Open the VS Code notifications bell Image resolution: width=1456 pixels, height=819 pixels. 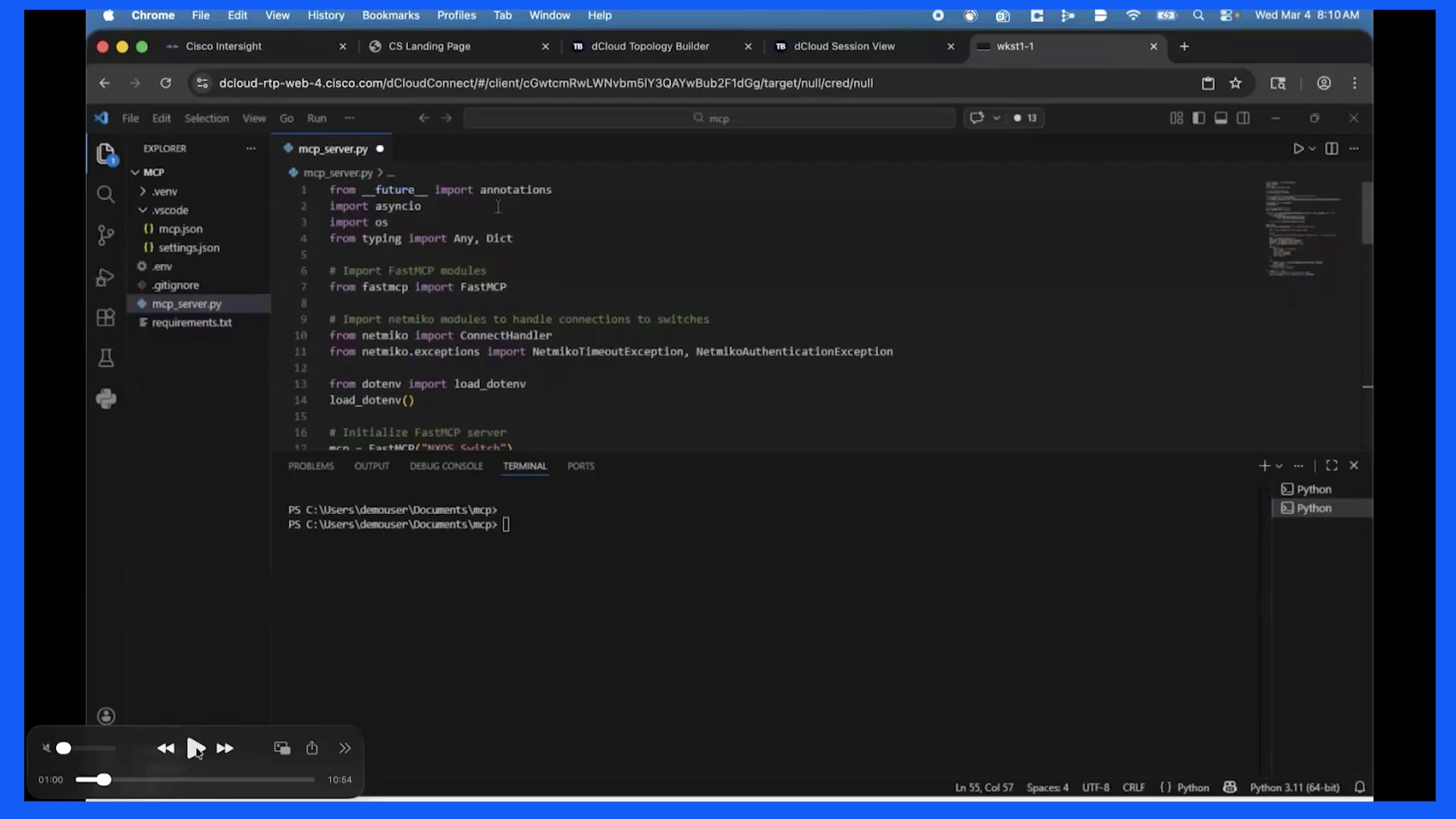coord(1360,788)
